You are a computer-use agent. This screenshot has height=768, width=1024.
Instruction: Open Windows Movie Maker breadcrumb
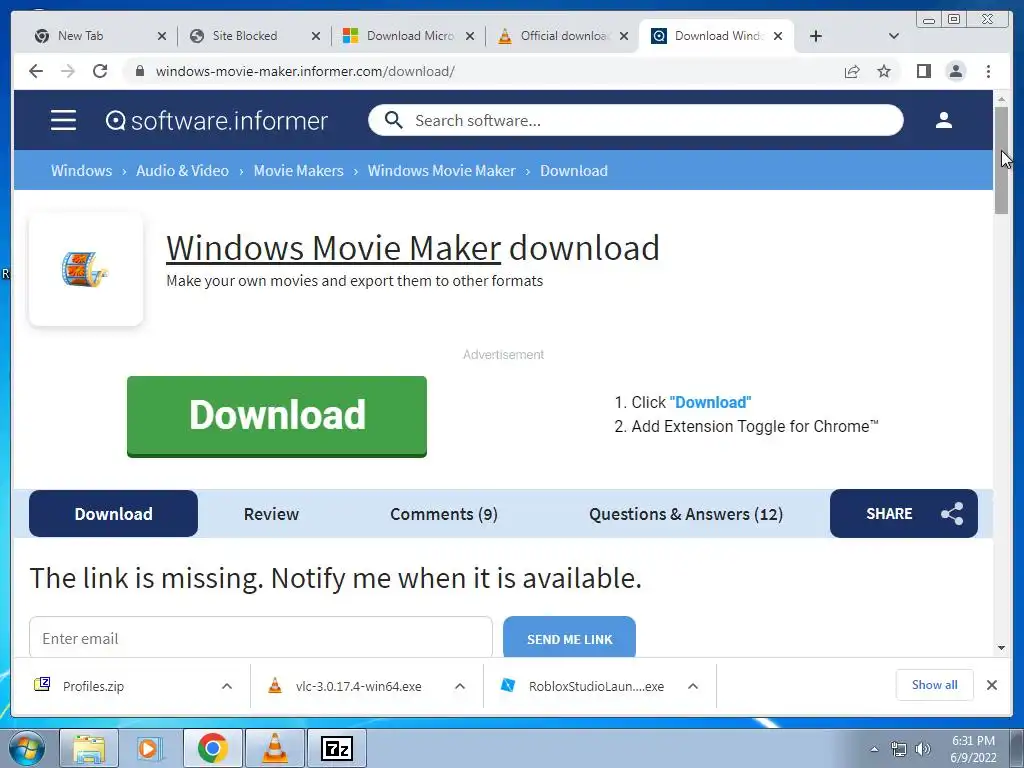(441, 171)
